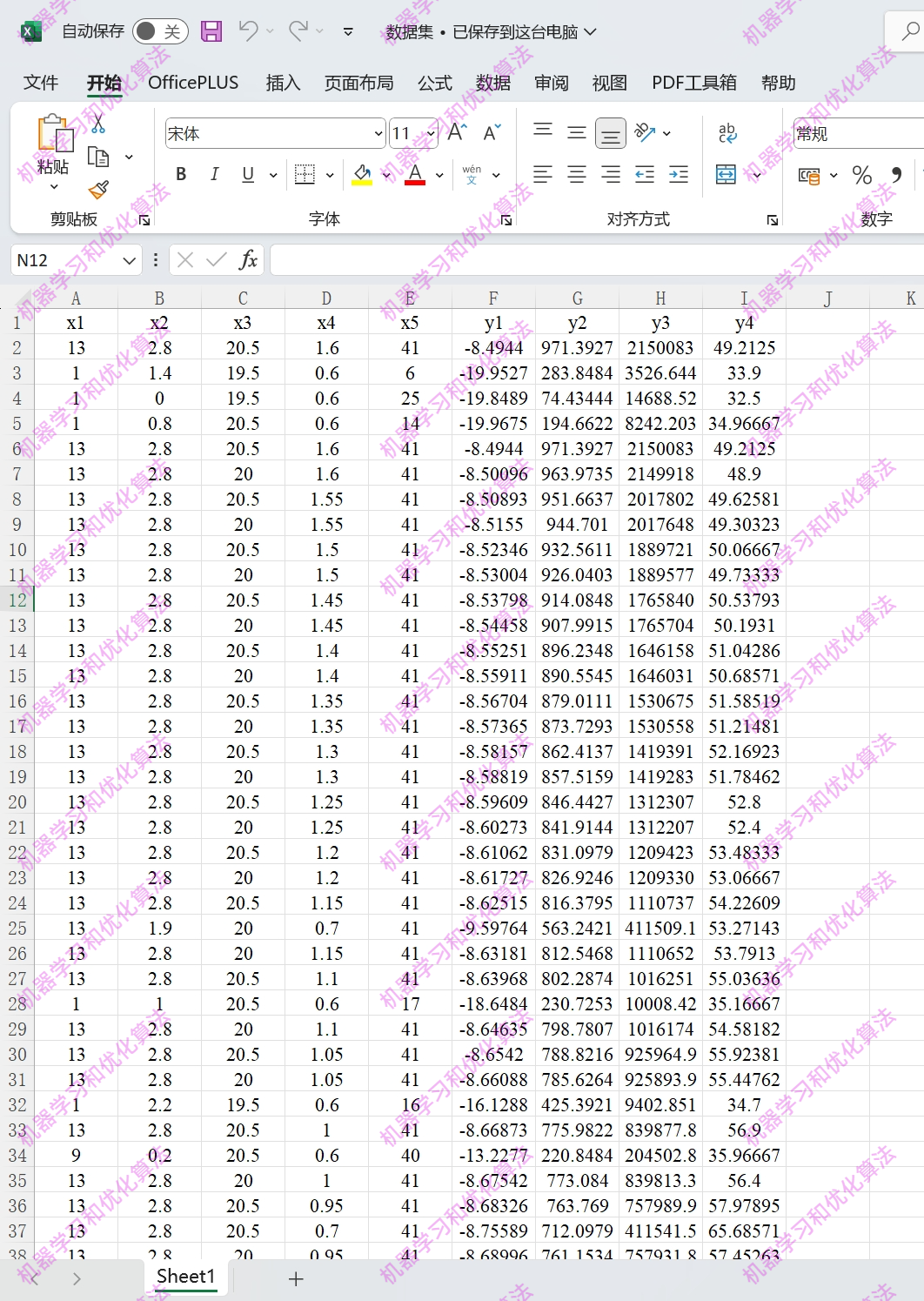924x1301 pixels.
Task: Switch to the PDF工具箱 tab
Action: coord(694,83)
